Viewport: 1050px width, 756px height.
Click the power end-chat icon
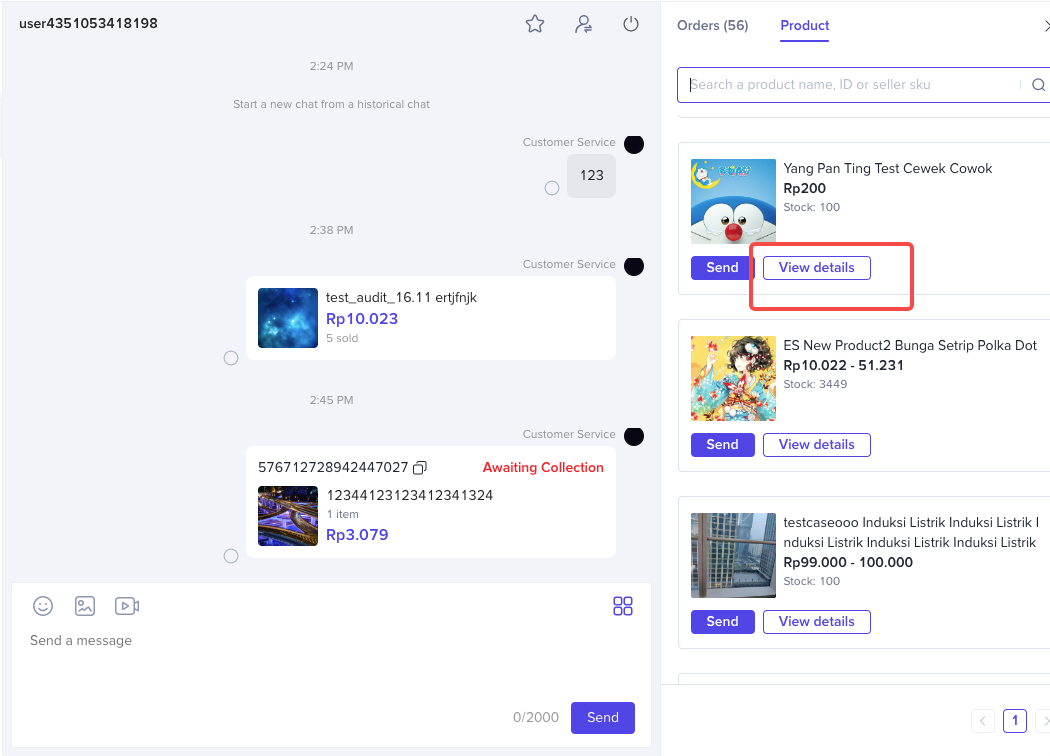(x=631, y=24)
